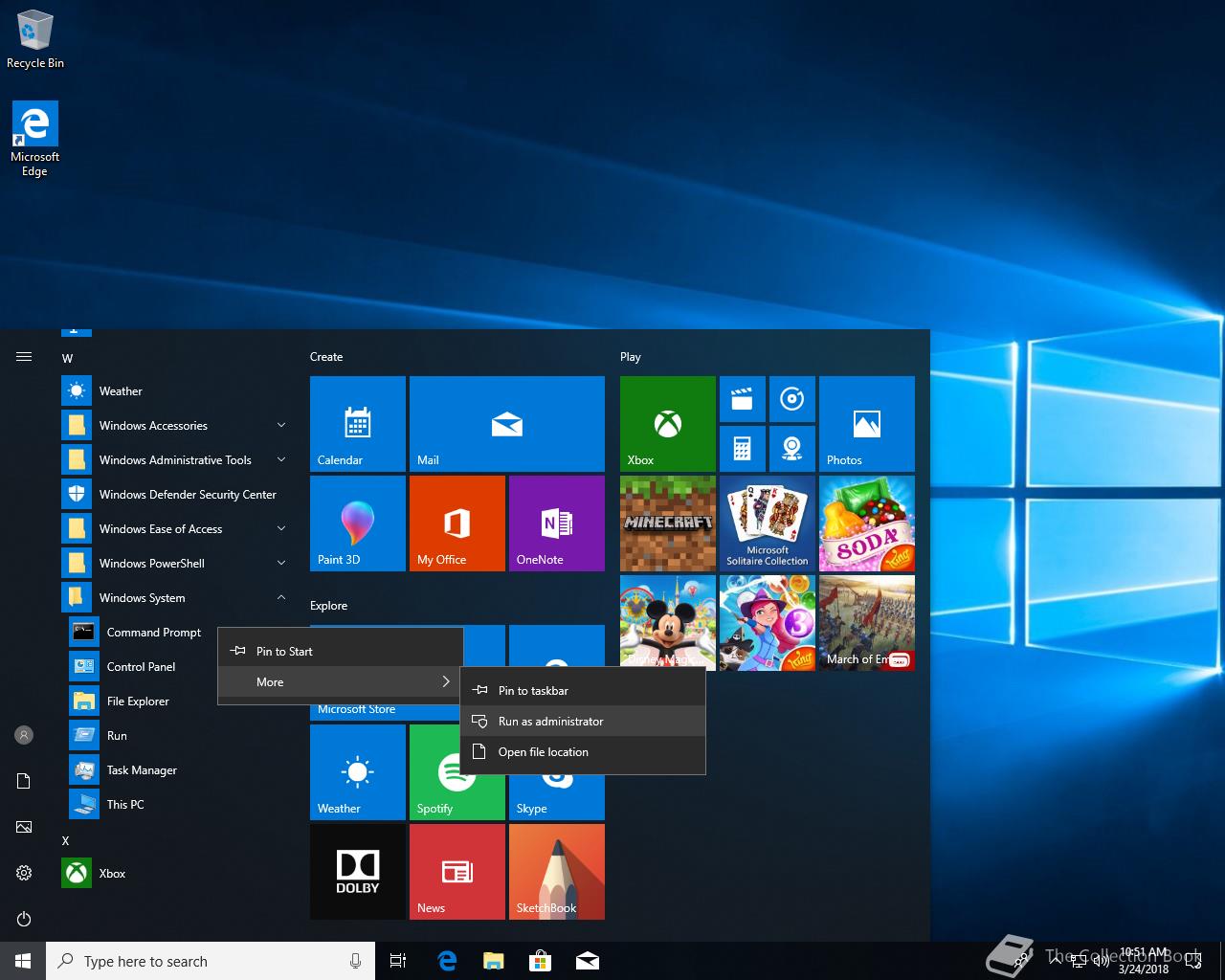Open Task View on the taskbar
The width and height of the screenshot is (1225, 980).
(x=398, y=961)
